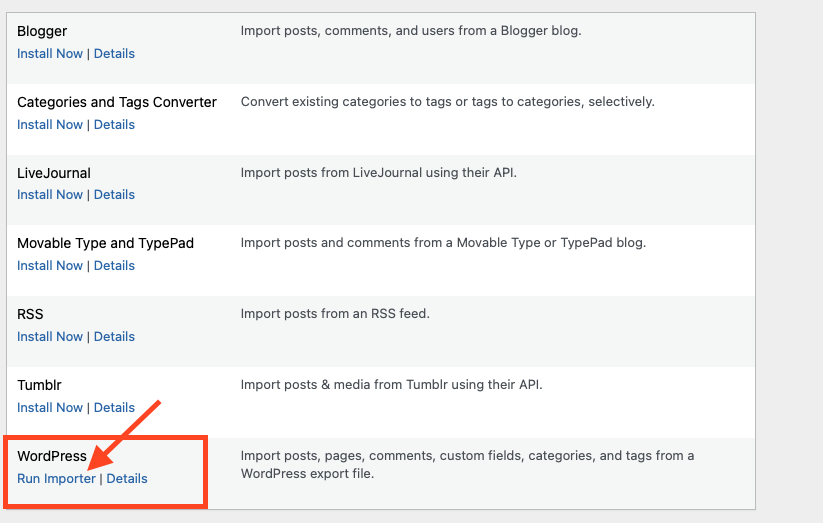Viewport: 823px width, 523px height.
Task: Click Install Now under Blogger
Action: 50,54
